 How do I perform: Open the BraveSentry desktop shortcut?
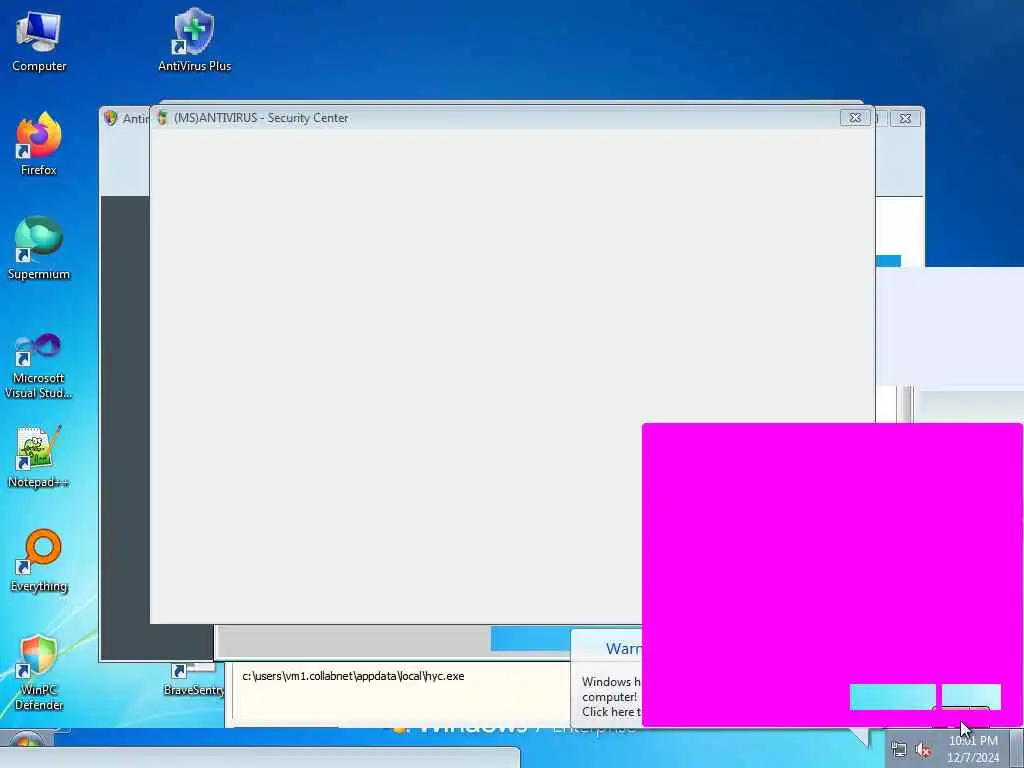click(194, 681)
